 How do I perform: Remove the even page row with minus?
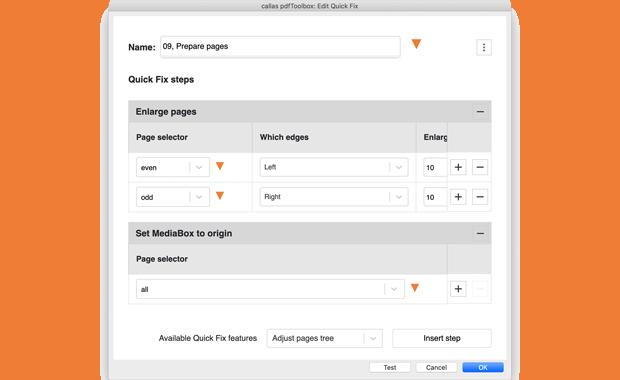point(480,167)
